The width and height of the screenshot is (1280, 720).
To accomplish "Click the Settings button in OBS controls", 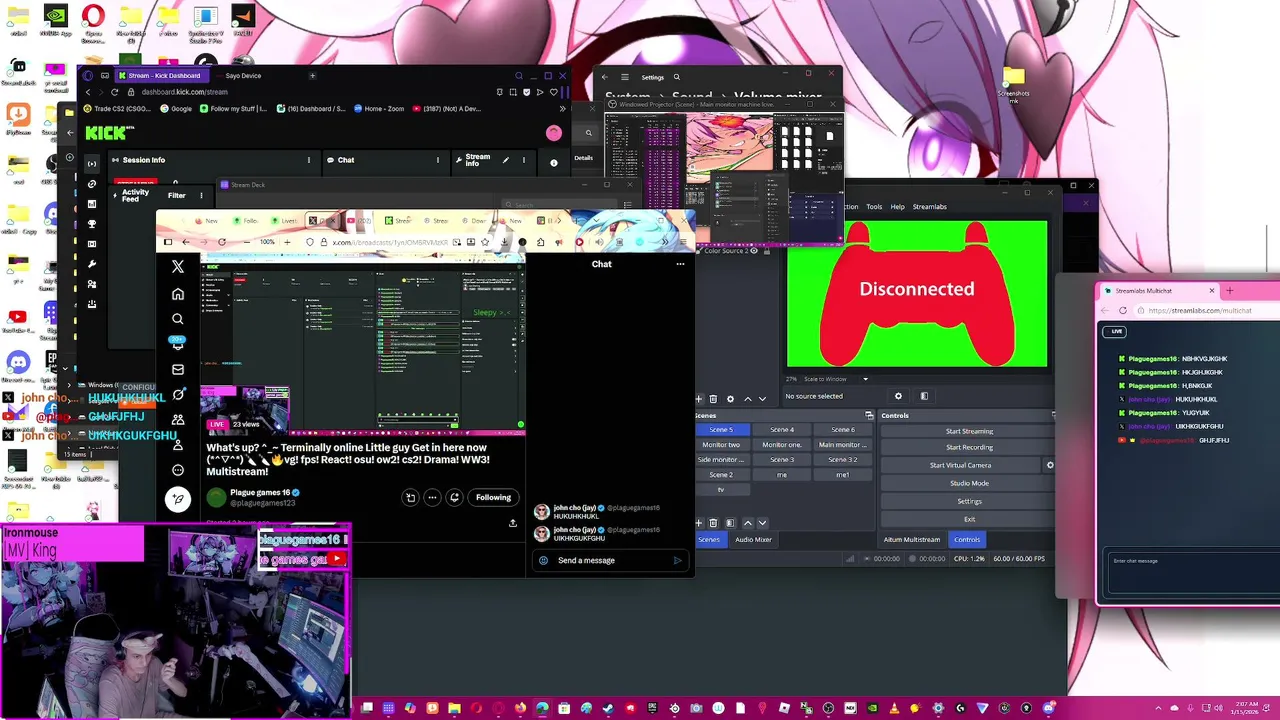I will (x=969, y=501).
